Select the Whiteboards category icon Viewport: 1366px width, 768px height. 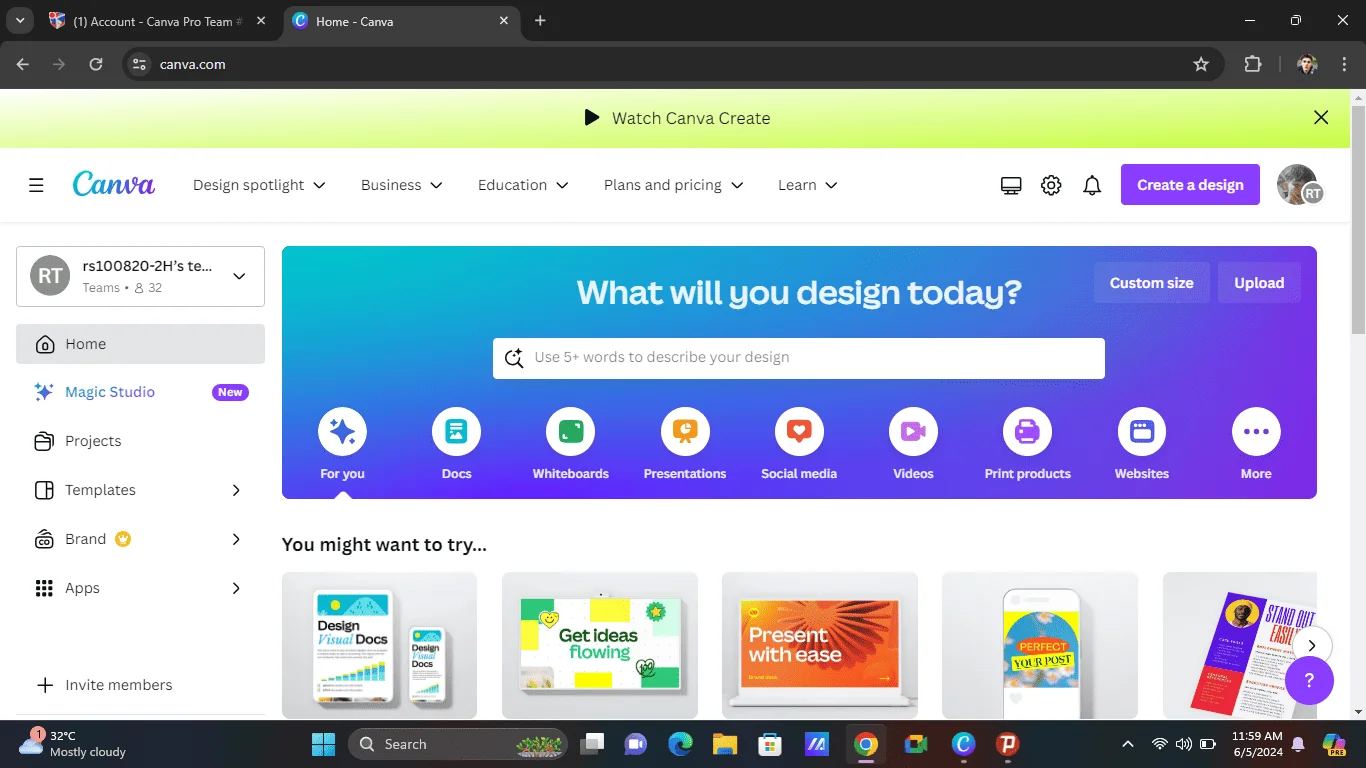click(571, 432)
